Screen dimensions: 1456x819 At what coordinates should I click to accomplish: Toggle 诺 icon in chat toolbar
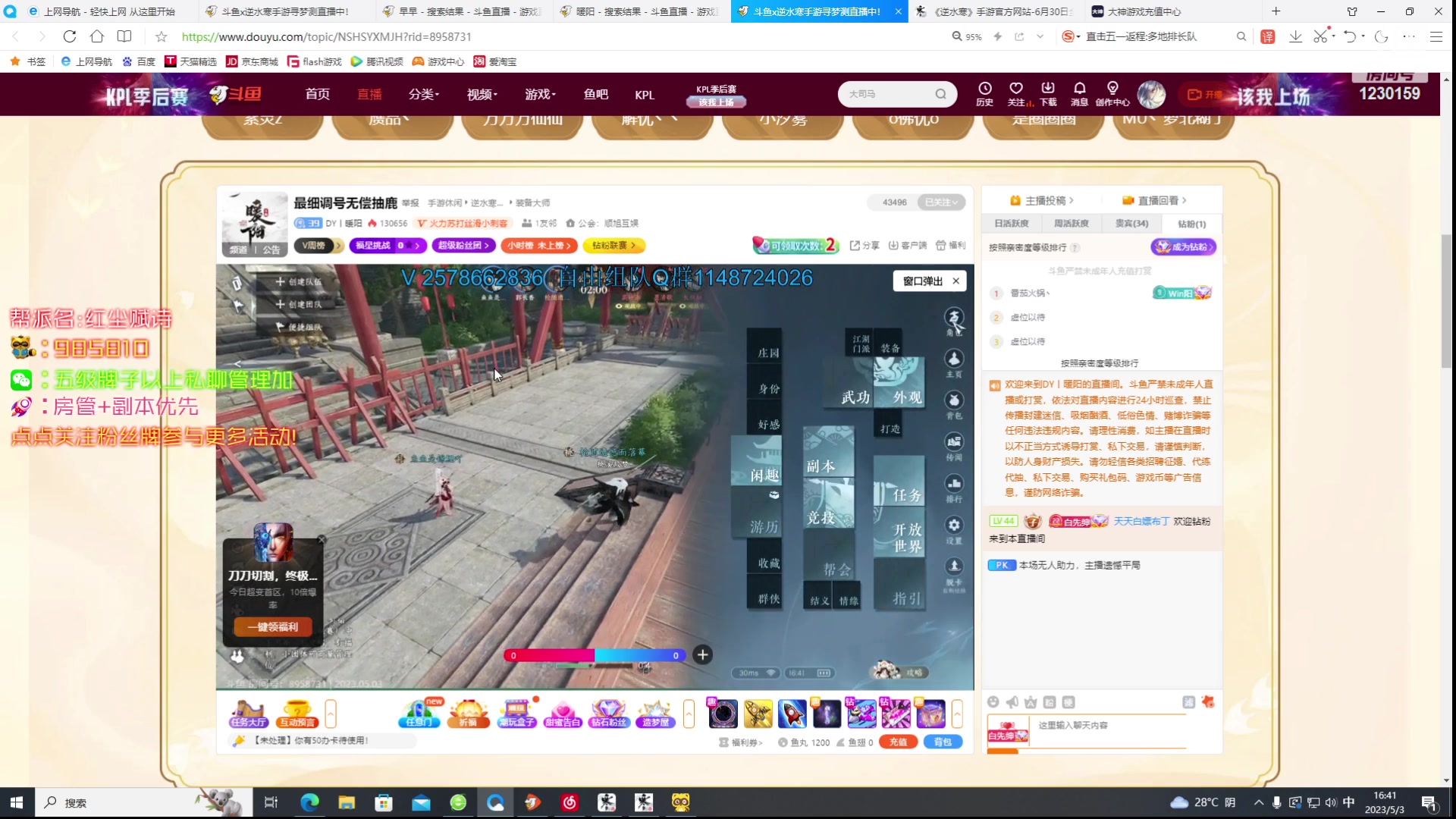click(x=1188, y=702)
